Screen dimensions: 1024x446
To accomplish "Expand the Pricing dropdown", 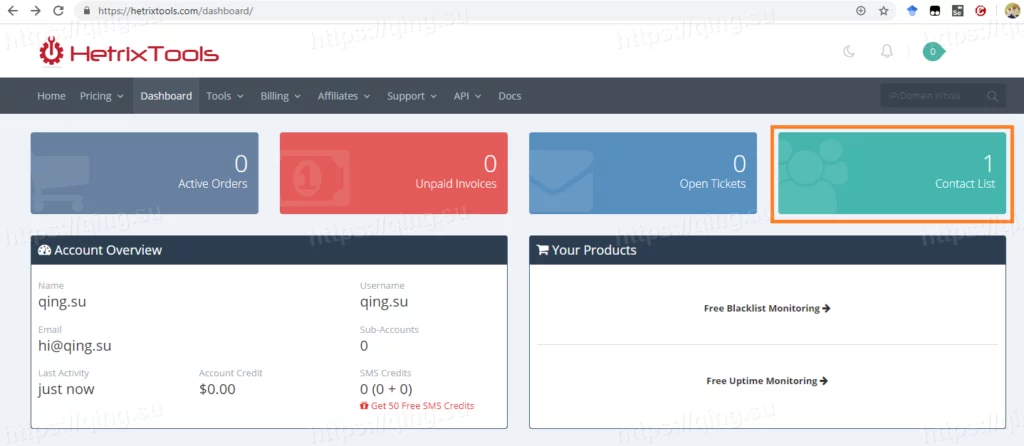I will [101, 96].
